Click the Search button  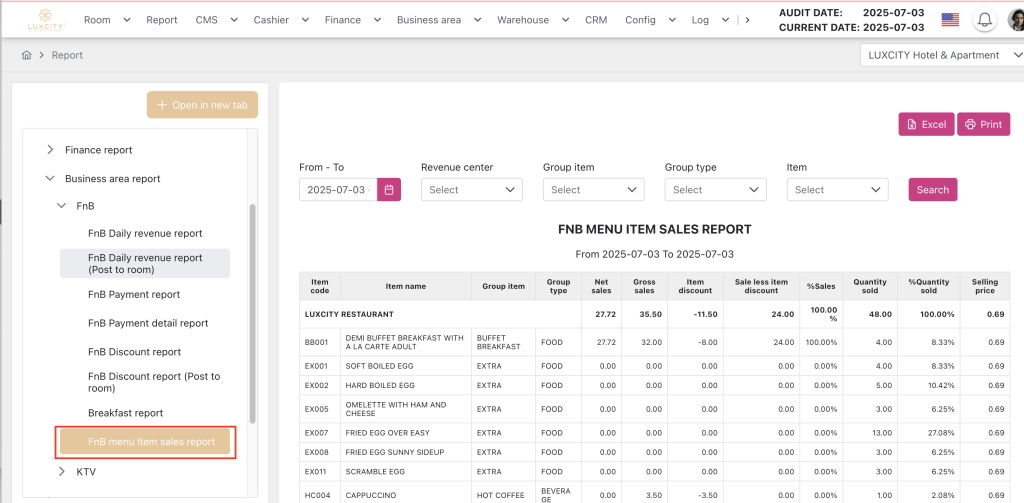932,190
